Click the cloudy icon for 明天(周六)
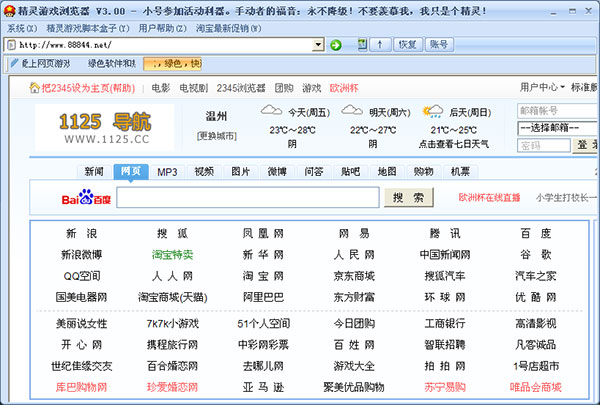Viewport: 600px width, 405px height. tap(352, 111)
